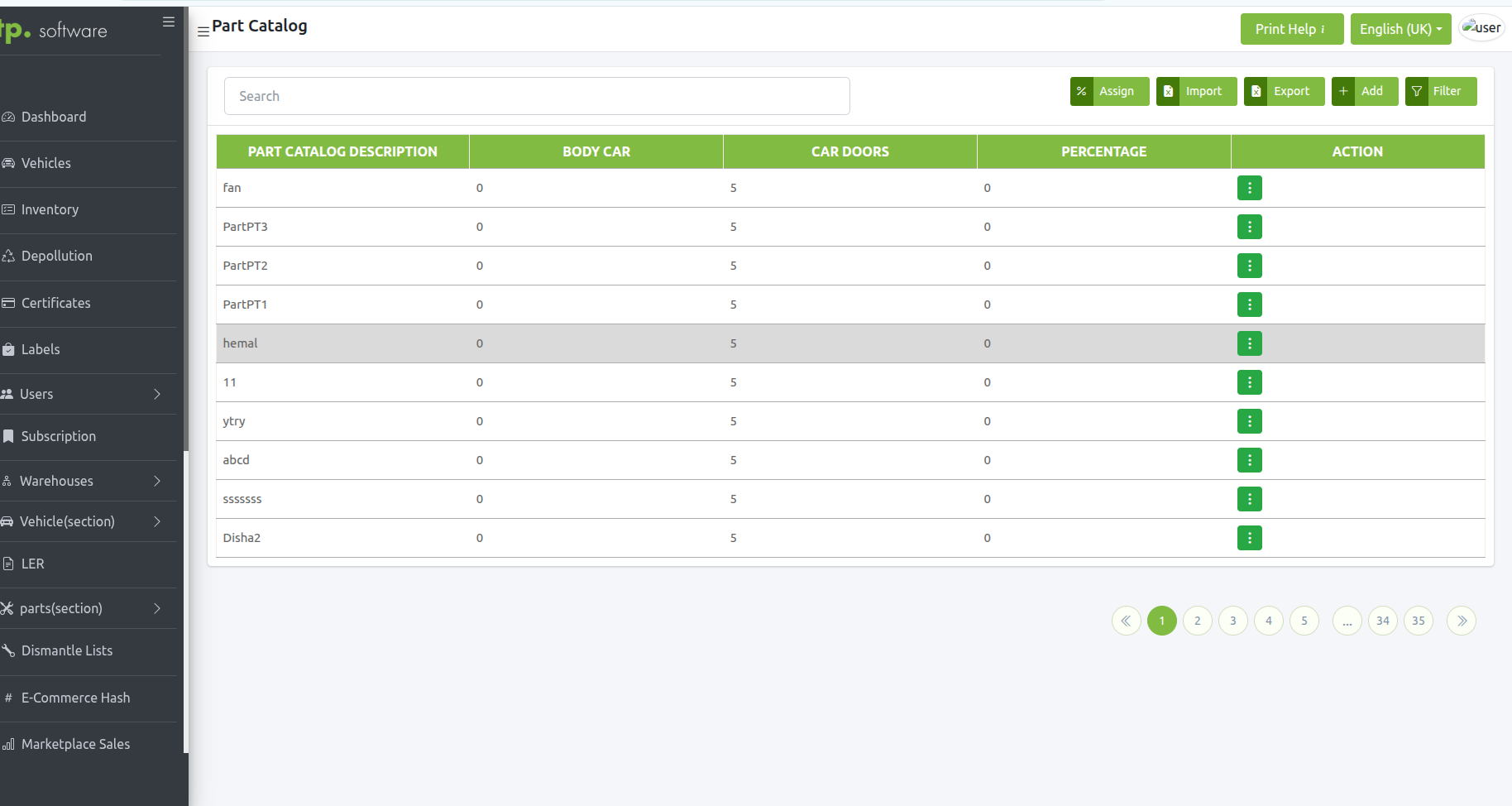Go to page 35 in pagination
This screenshot has width=1512, height=806.
click(x=1418, y=621)
